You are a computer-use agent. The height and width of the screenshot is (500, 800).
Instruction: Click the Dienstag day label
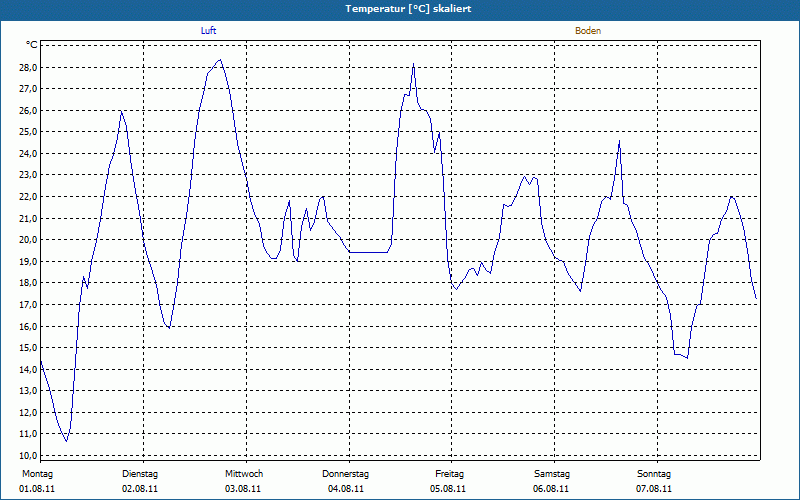(140, 474)
